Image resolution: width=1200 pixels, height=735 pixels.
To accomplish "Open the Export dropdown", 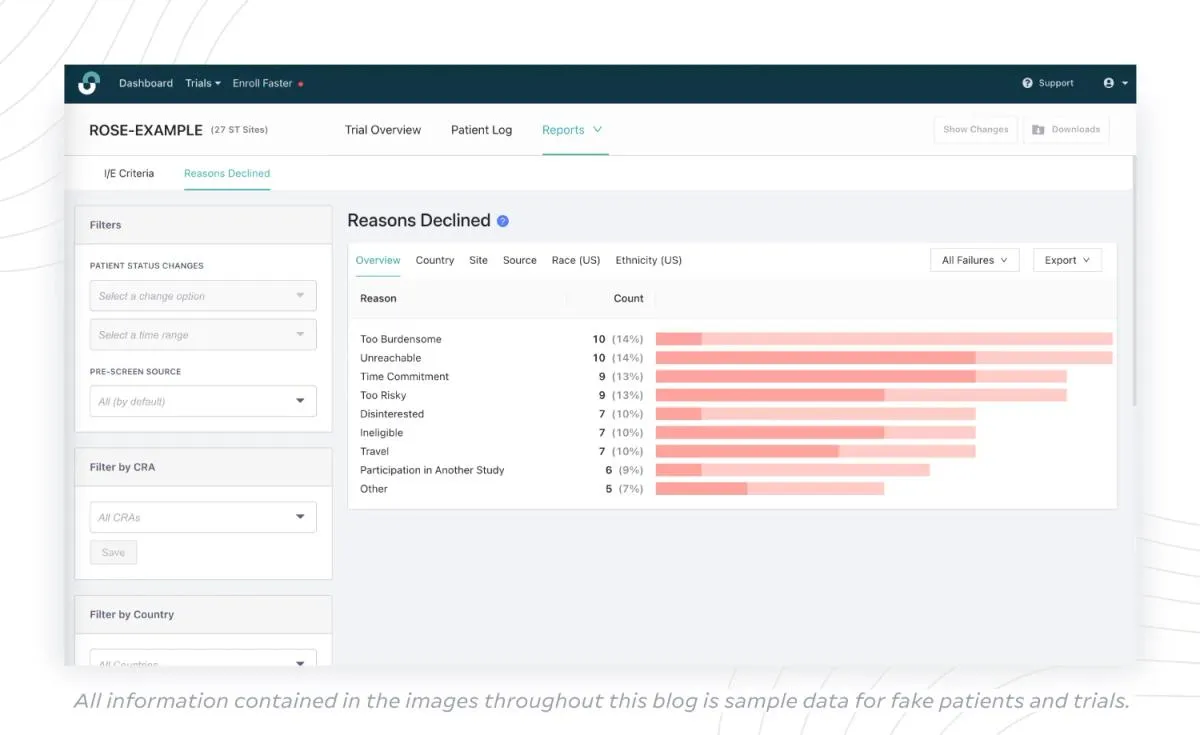I will click(x=1066, y=259).
